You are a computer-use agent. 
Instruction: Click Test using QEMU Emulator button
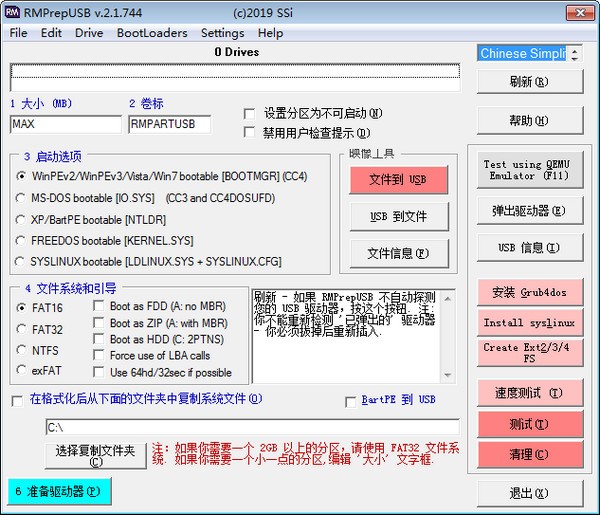[529, 170]
